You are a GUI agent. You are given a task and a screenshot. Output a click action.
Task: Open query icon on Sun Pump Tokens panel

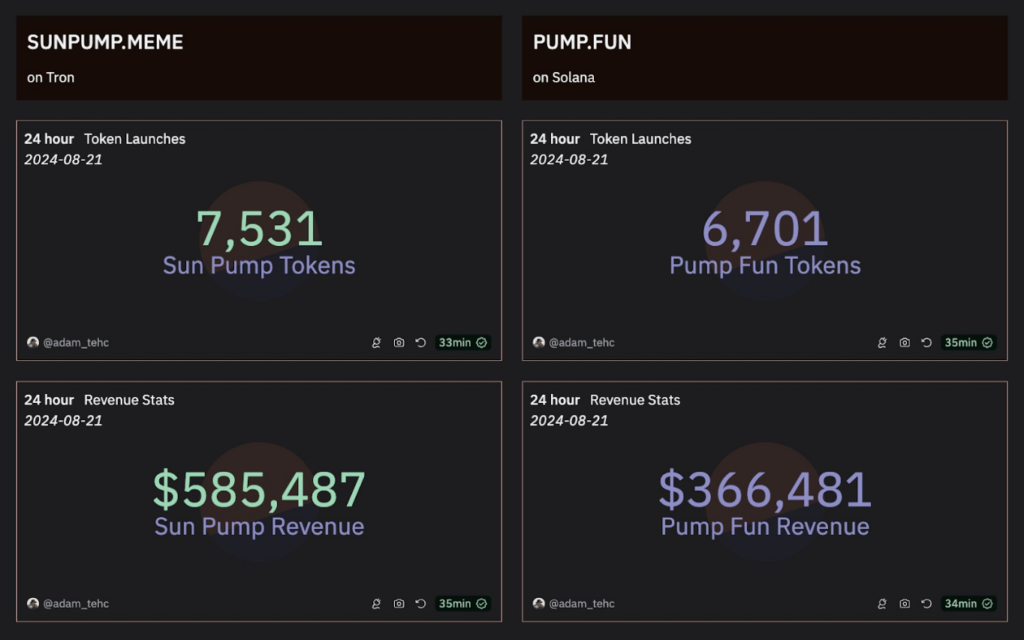point(376,342)
